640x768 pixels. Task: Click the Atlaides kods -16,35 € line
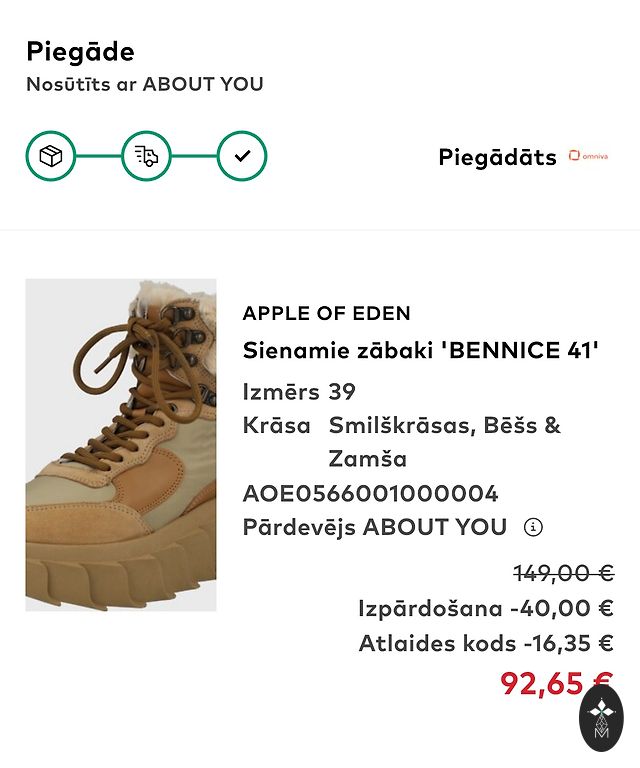coord(485,643)
